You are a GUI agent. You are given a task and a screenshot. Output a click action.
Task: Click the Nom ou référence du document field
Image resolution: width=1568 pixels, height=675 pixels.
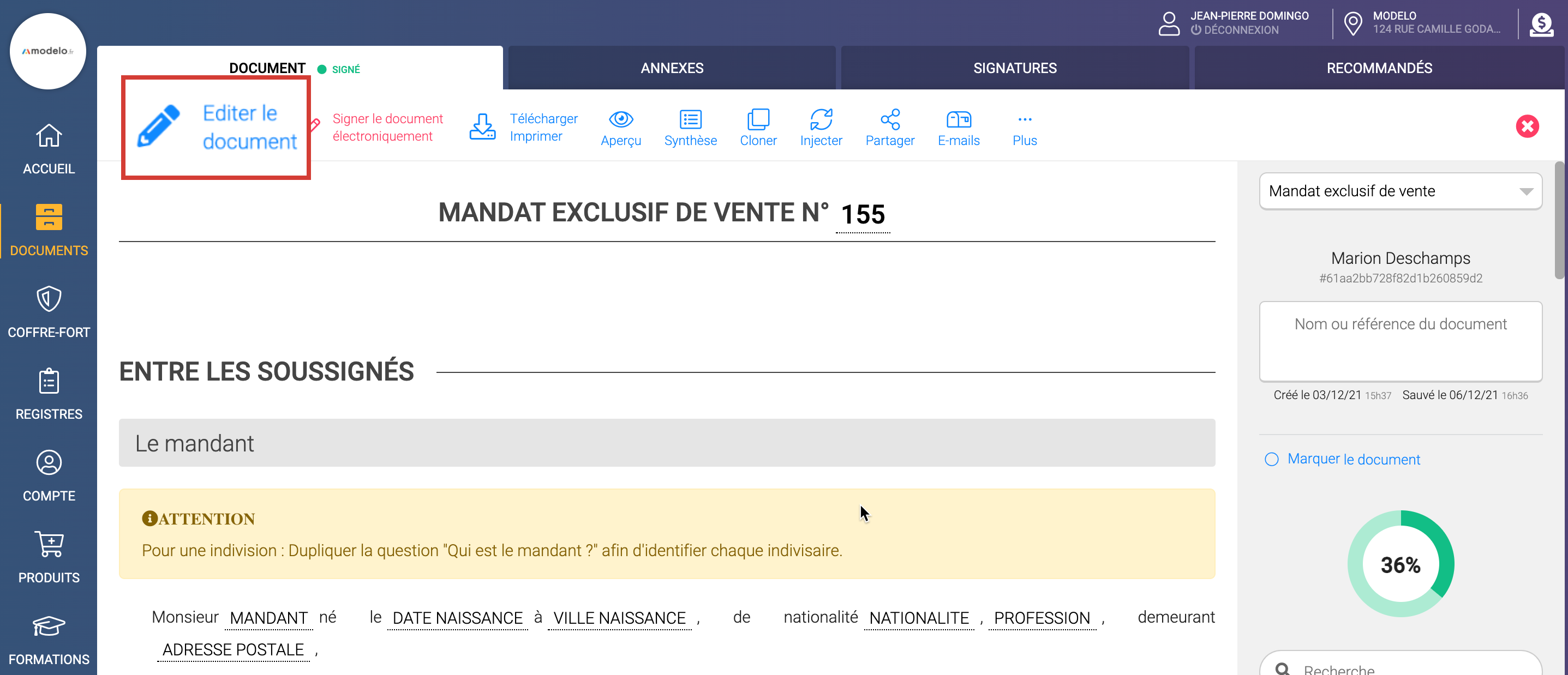point(1400,341)
